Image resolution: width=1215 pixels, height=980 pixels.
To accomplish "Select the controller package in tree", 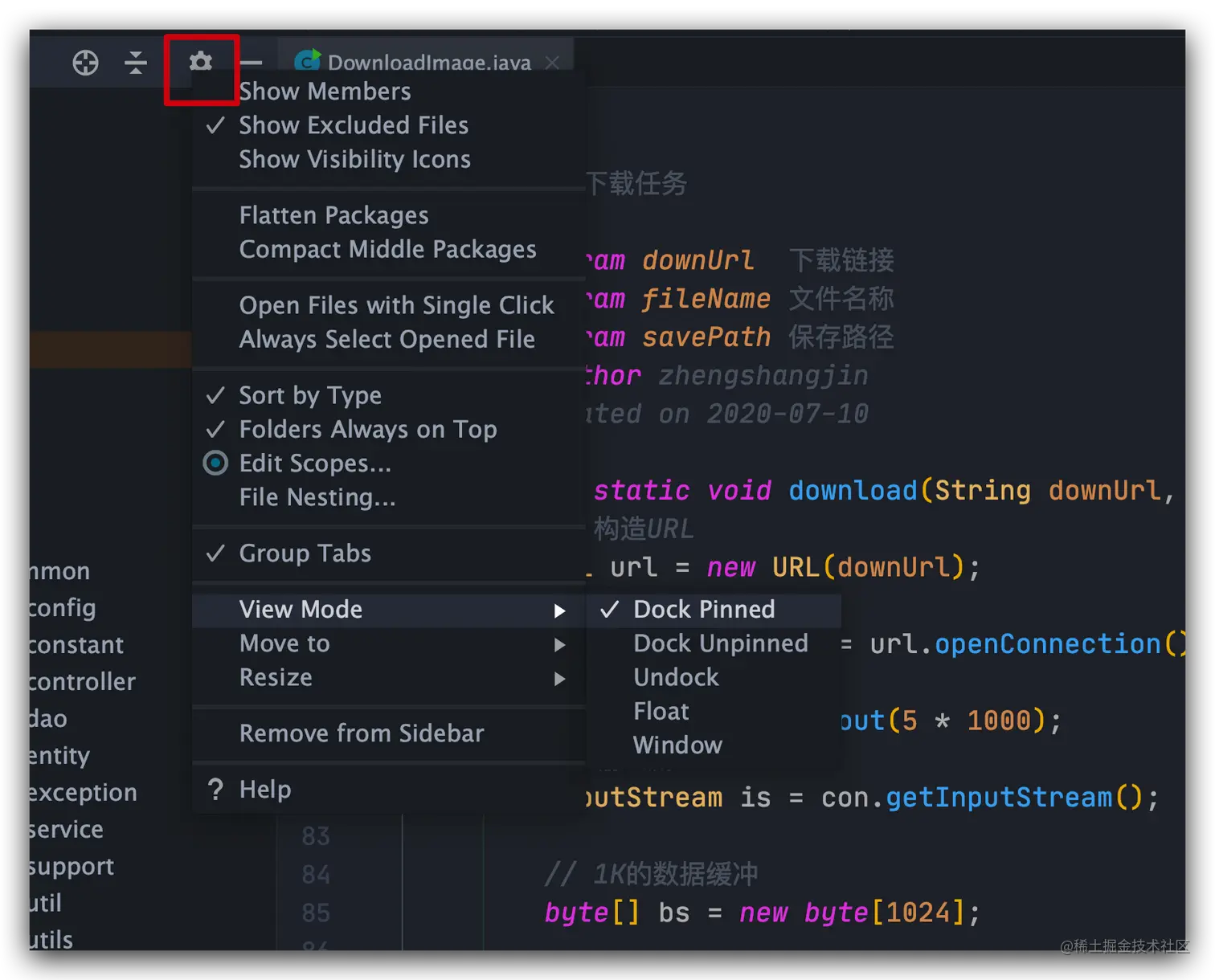I will tap(83, 681).
